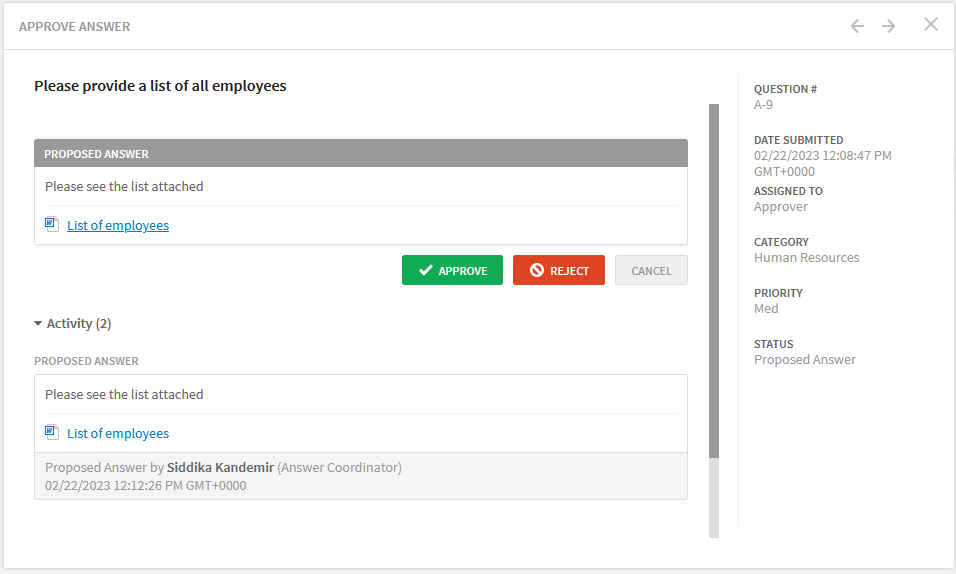Click the Word document icon in Proposed Answer
The width and height of the screenshot is (956, 574).
(52, 224)
